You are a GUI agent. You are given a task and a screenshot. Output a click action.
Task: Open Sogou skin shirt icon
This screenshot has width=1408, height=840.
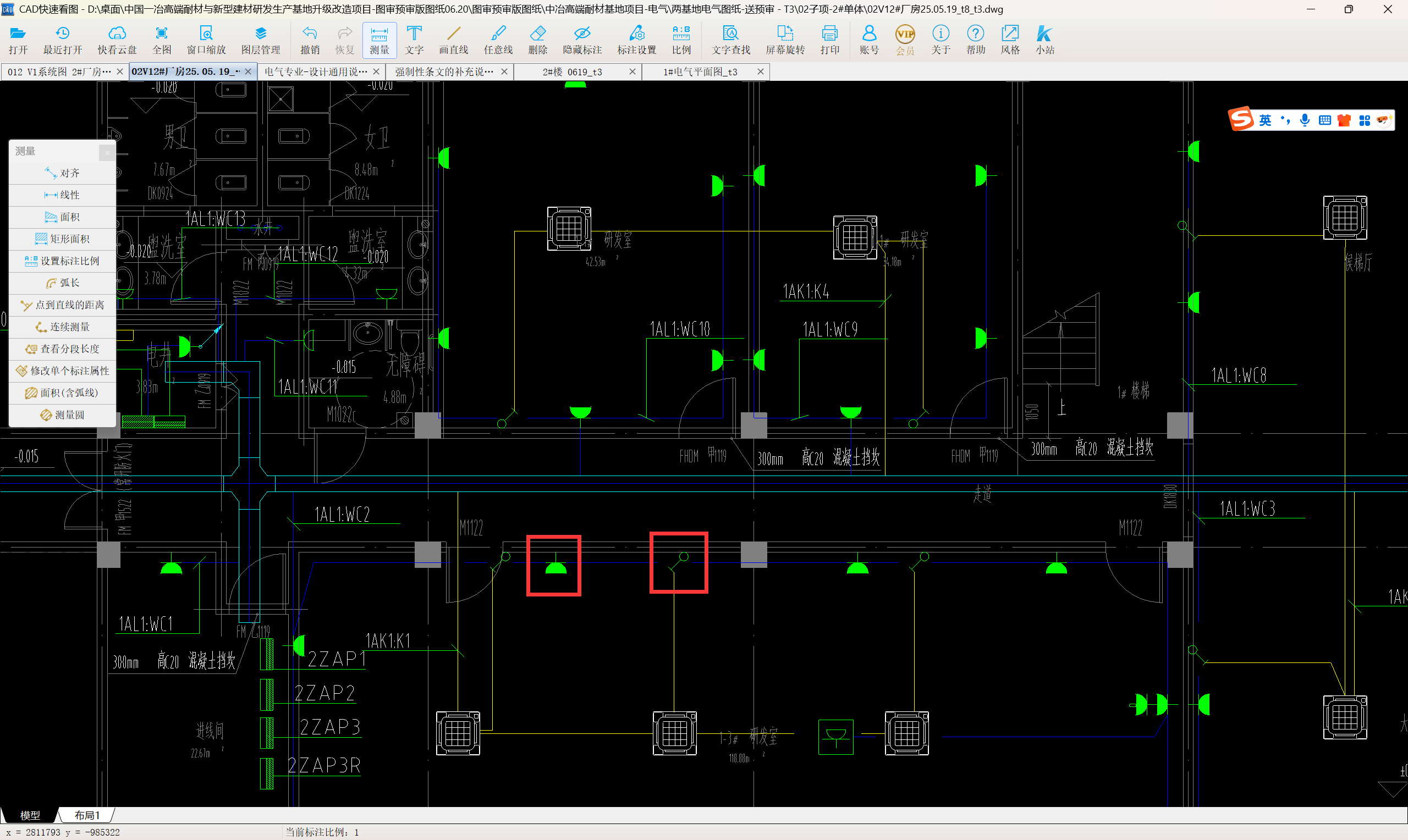pos(1344,120)
